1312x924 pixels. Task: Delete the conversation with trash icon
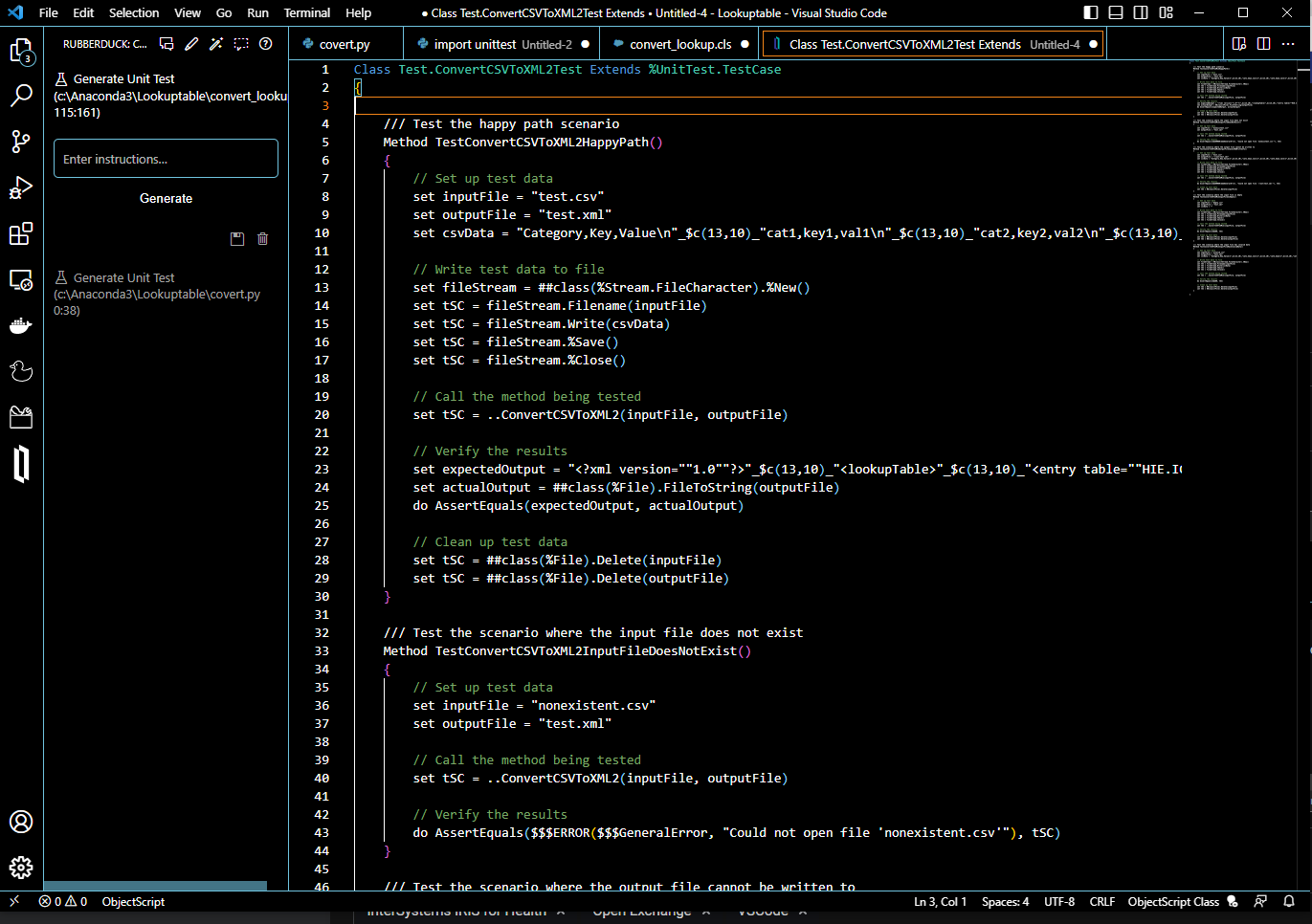pyautogui.click(x=263, y=239)
